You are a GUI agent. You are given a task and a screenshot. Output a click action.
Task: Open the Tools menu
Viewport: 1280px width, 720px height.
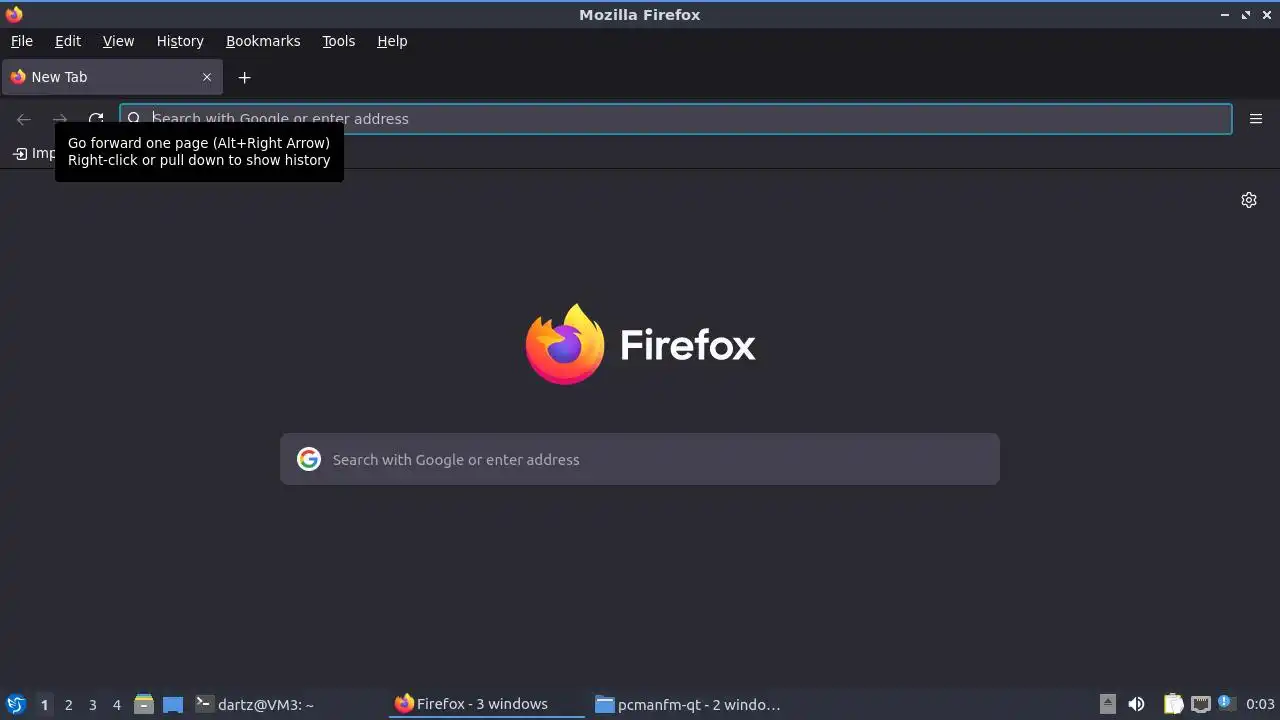click(339, 41)
